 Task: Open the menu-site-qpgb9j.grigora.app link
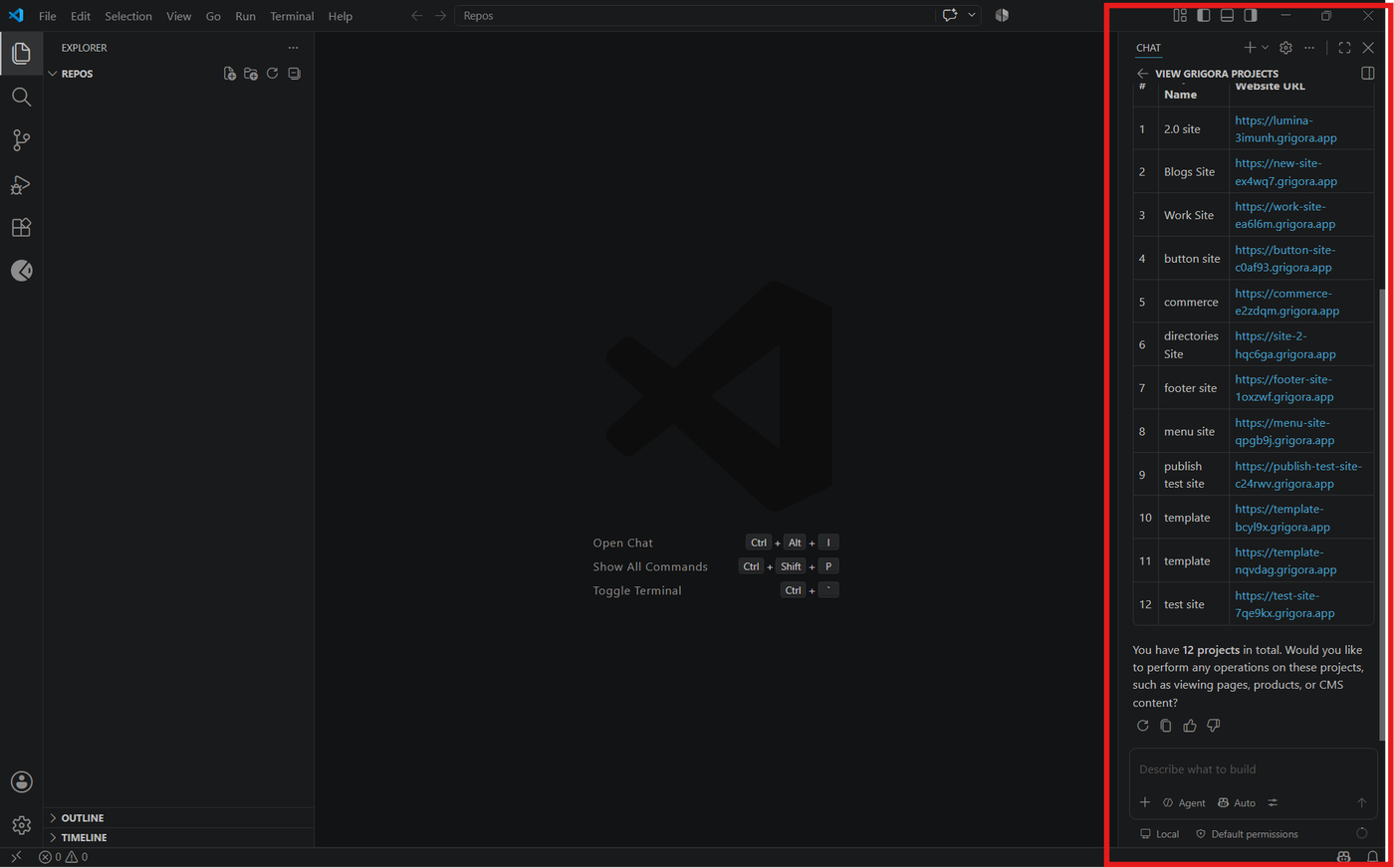[x=1284, y=431]
